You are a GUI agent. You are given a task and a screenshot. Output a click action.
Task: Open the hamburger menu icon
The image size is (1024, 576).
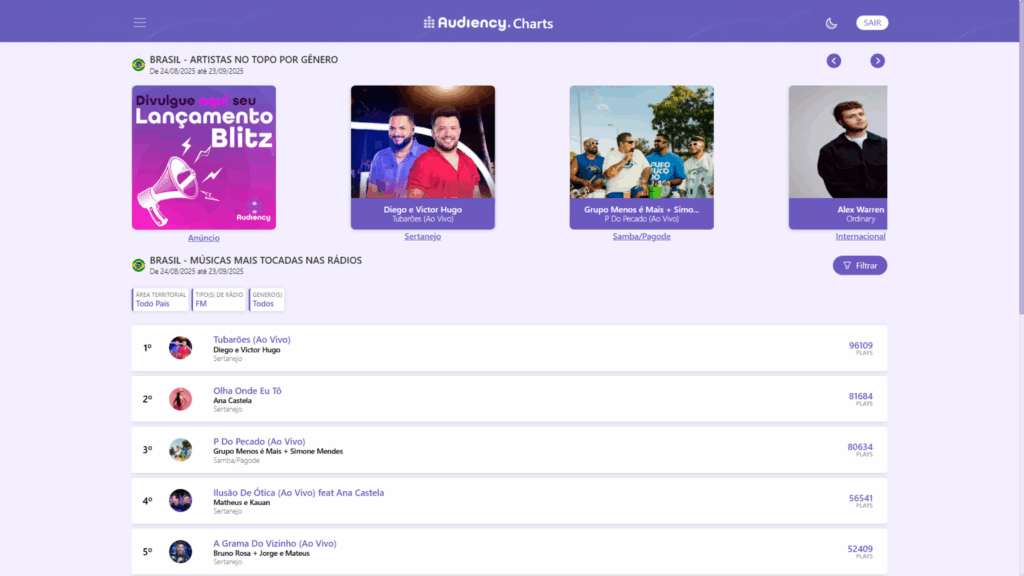click(x=139, y=23)
